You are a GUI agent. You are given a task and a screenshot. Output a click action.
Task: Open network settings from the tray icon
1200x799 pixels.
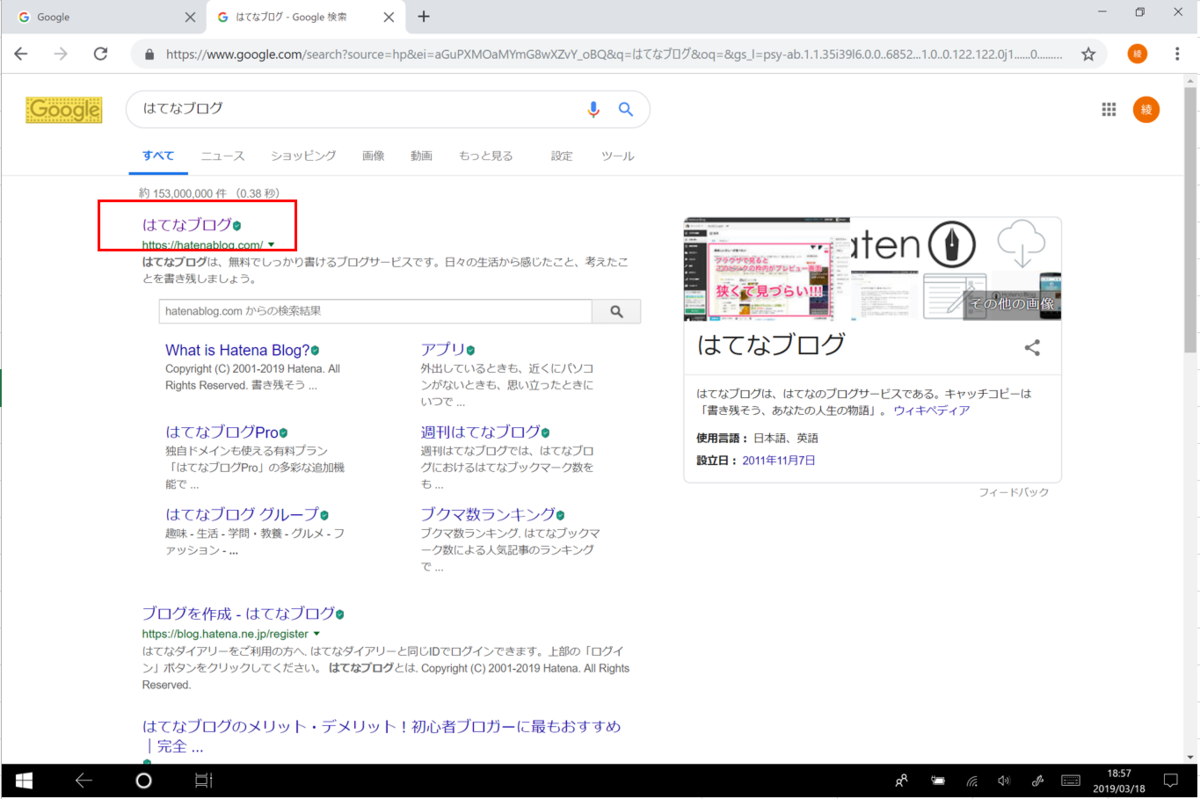(x=971, y=781)
